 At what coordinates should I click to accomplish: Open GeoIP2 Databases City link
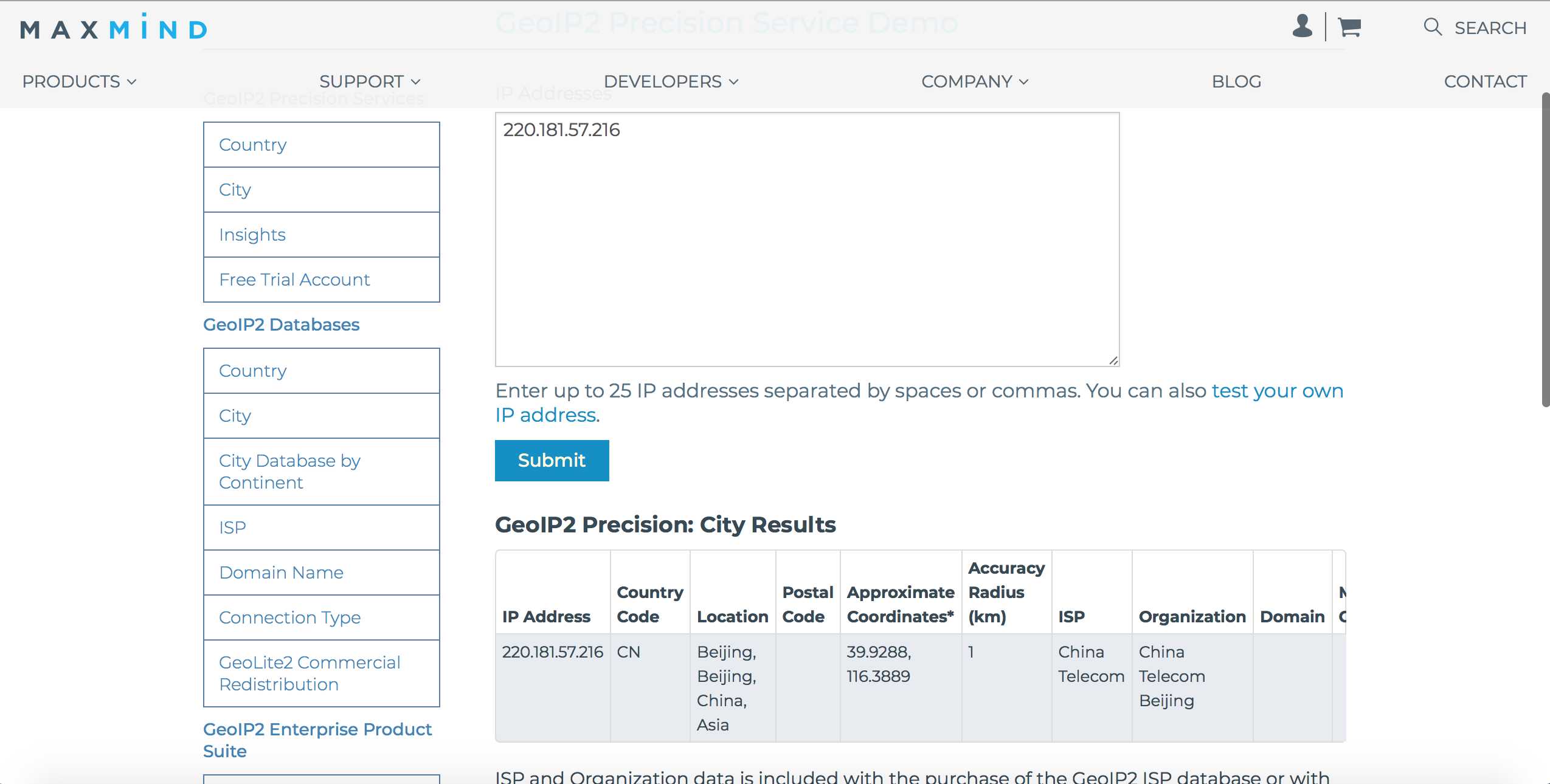tap(322, 416)
